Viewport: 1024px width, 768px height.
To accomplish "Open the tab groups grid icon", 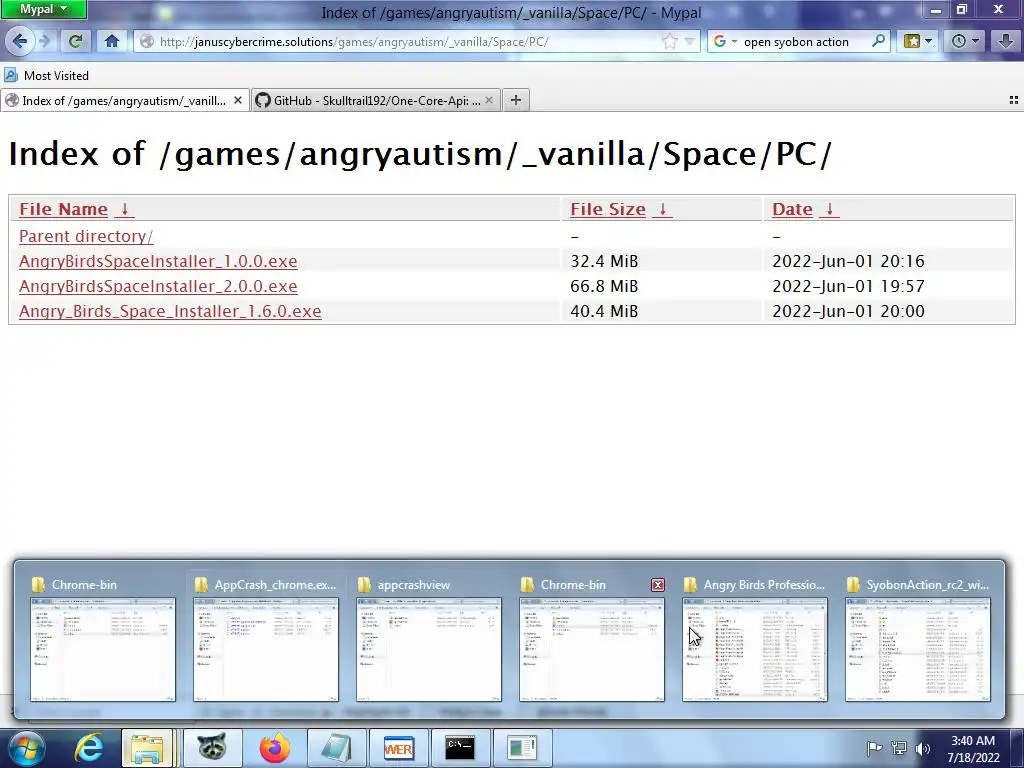I will (x=1014, y=100).
